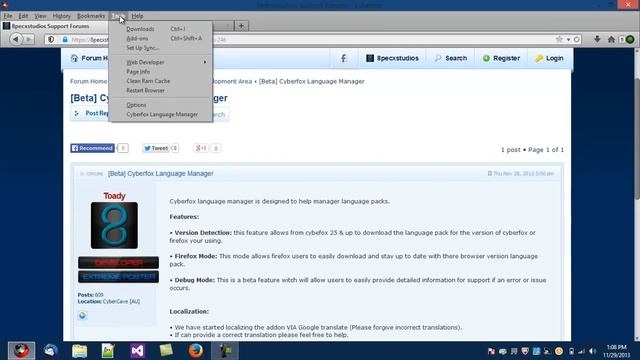Click the Tweet share button
Screen dimensions: 640x360
(x=156, y=148)
